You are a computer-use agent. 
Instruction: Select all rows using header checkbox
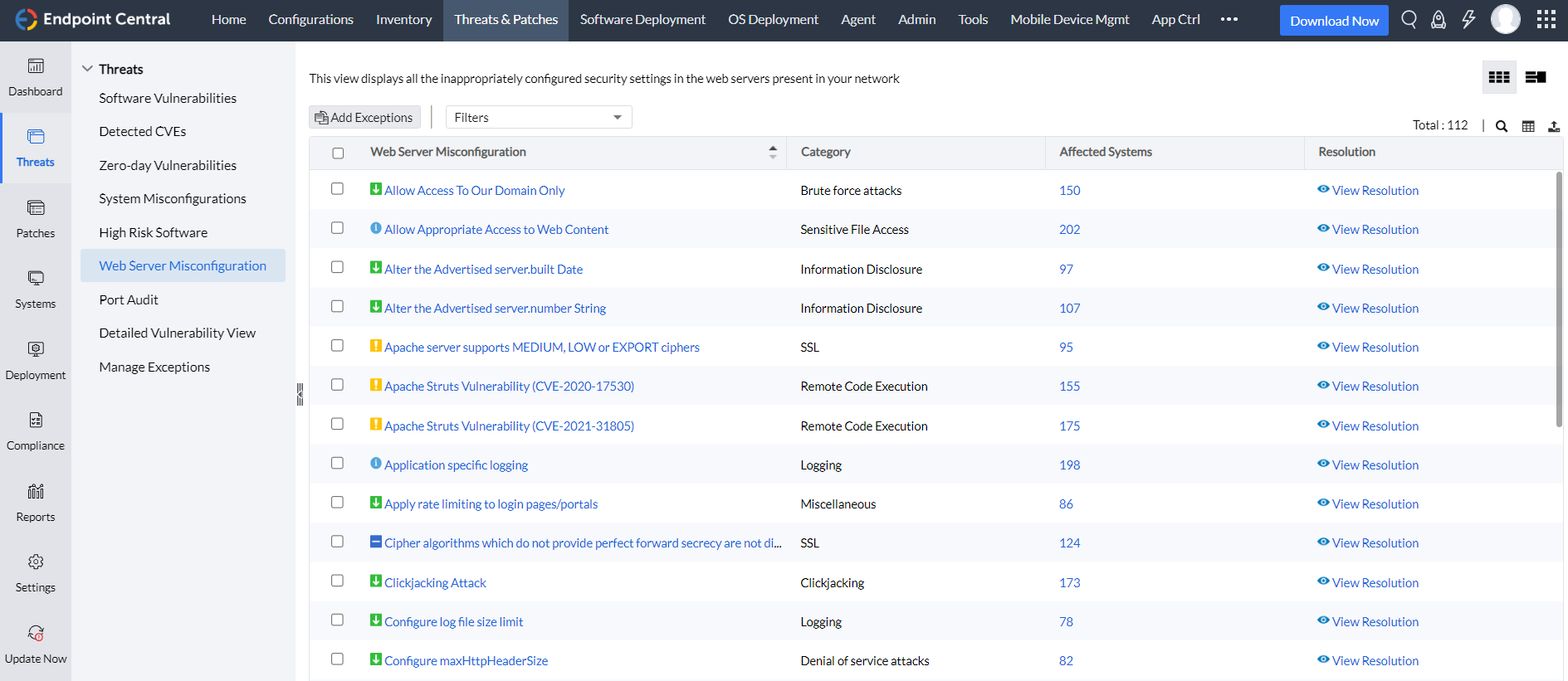pos(338,153)
